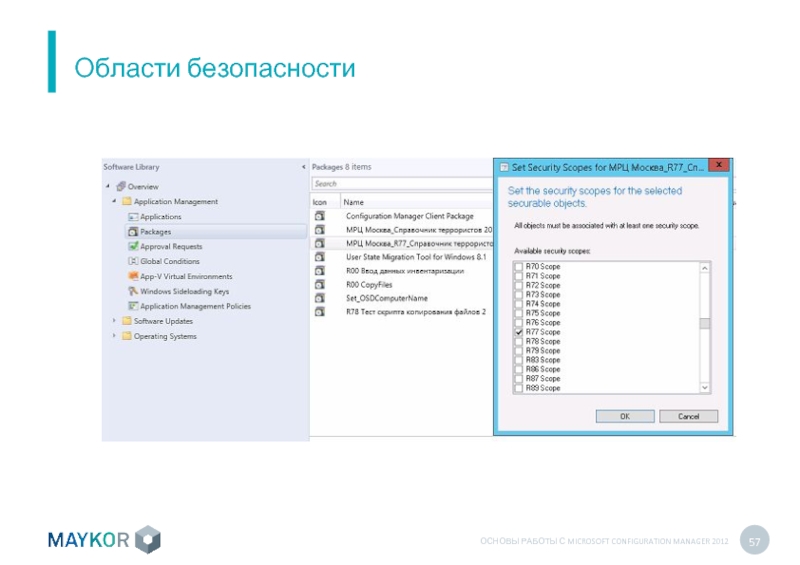Select the Applications tree item

(x=161, y=216)
